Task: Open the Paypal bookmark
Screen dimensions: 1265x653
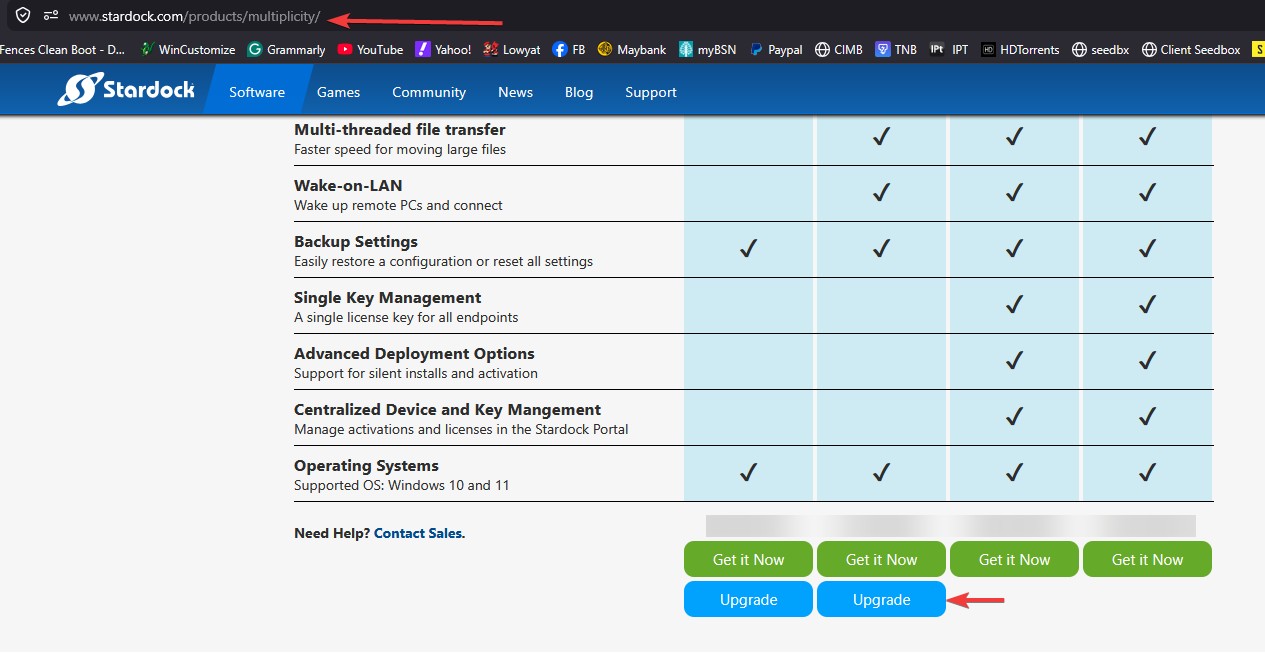Action: pos(776,49)
